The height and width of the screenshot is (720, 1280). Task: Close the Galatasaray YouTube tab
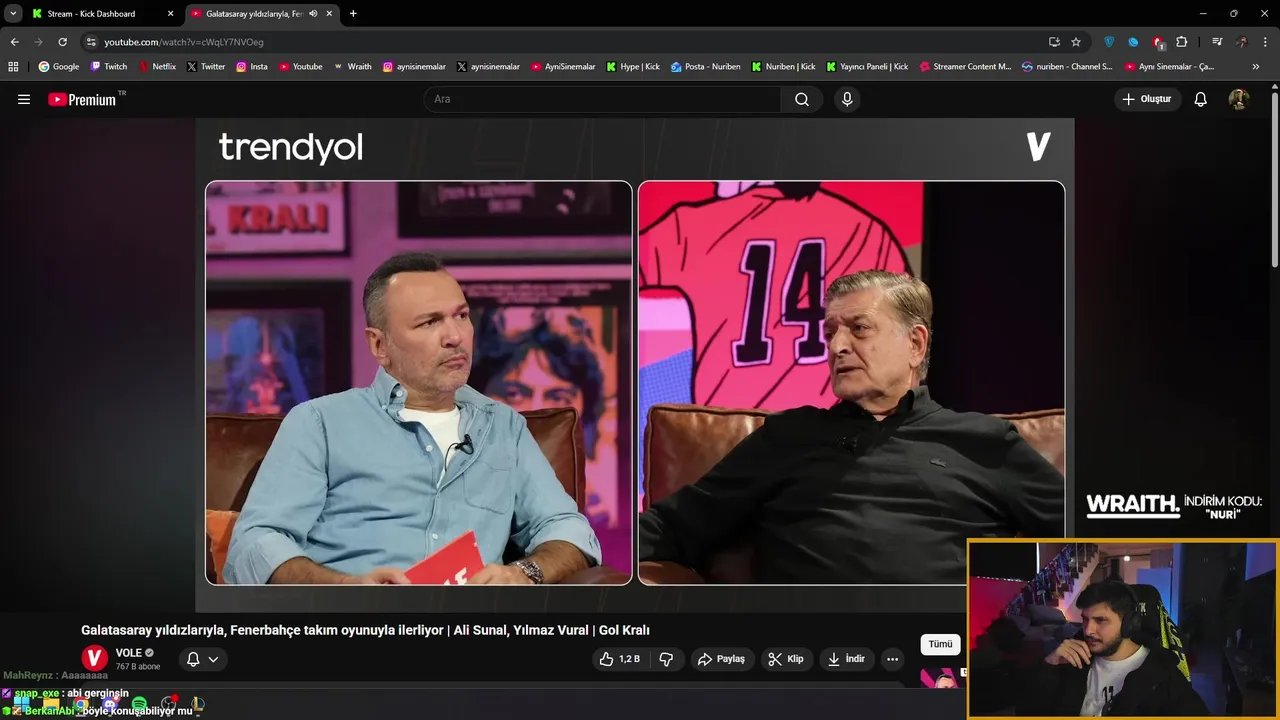click(x=329, y=14)
